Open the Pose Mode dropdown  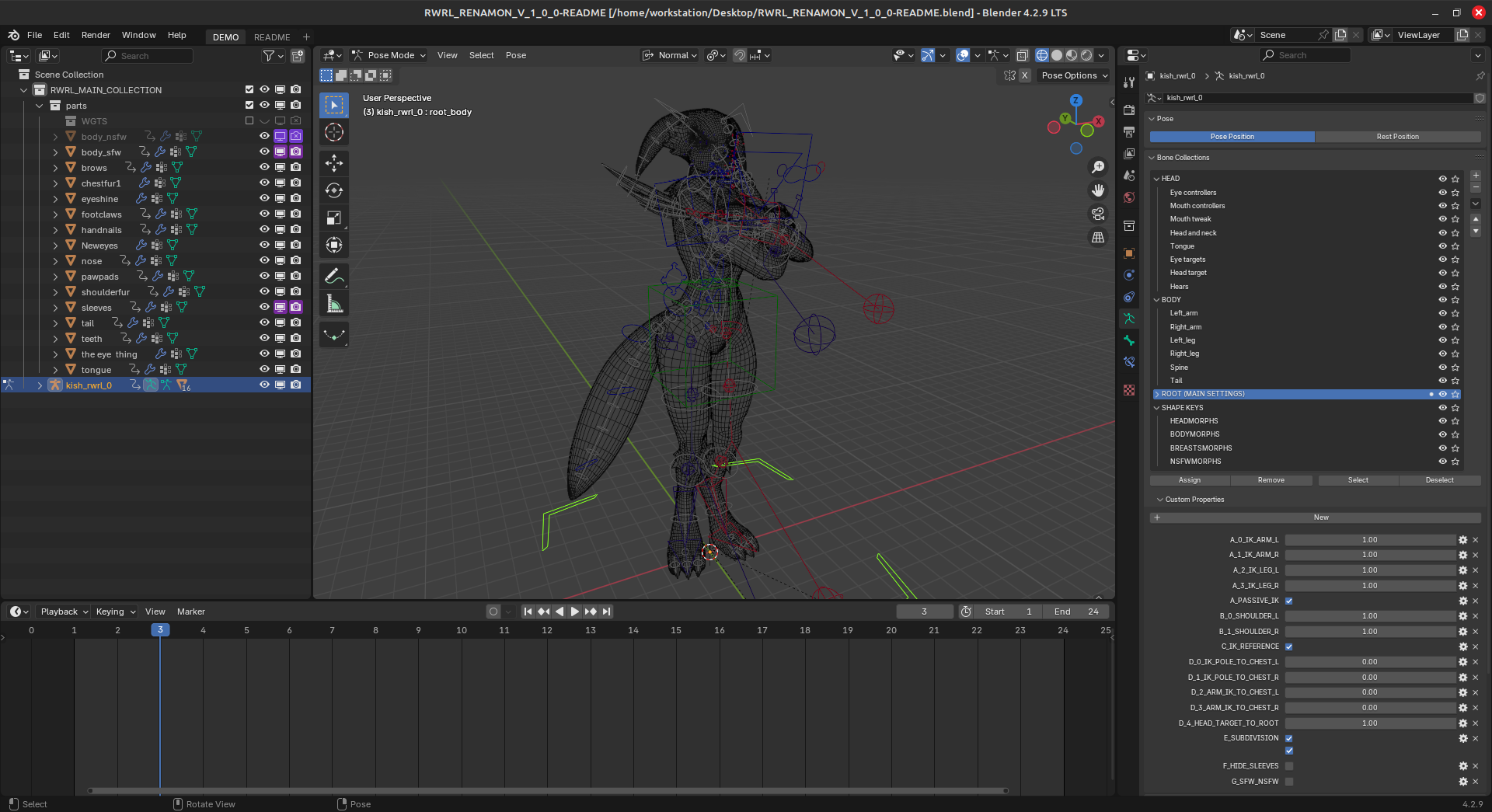click(x=389, y=55)
